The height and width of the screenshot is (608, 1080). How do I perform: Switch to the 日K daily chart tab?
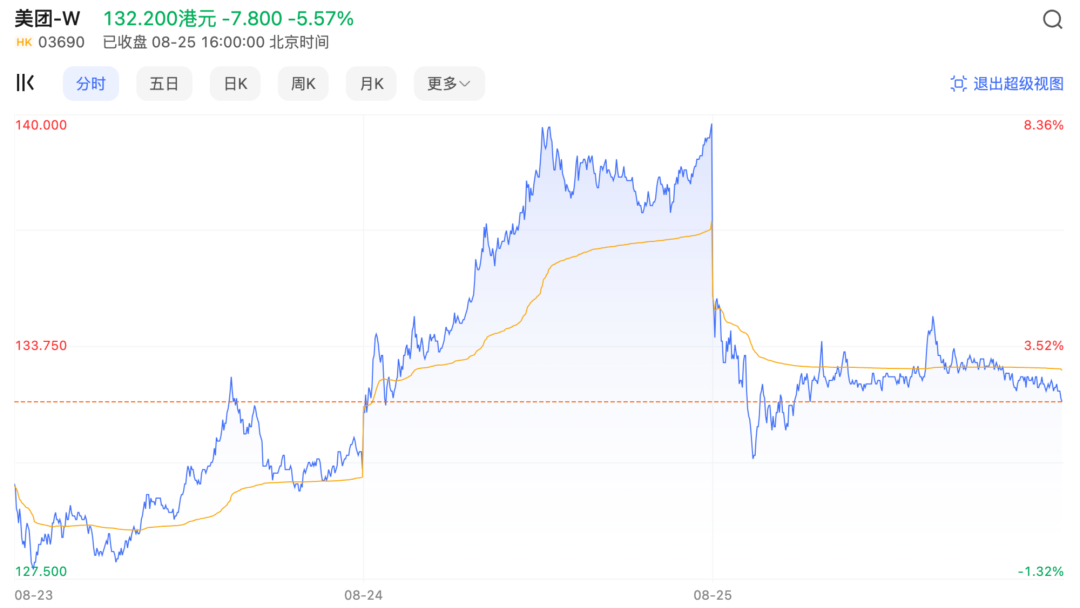235,84
